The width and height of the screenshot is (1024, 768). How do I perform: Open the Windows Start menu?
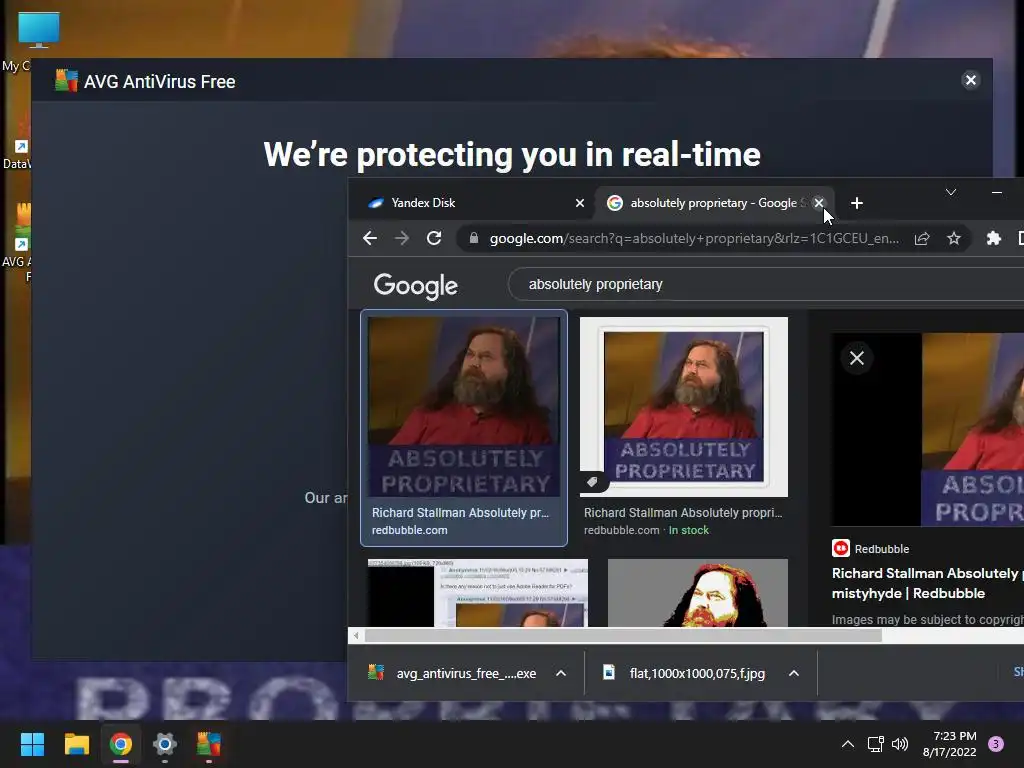[32, 744]
